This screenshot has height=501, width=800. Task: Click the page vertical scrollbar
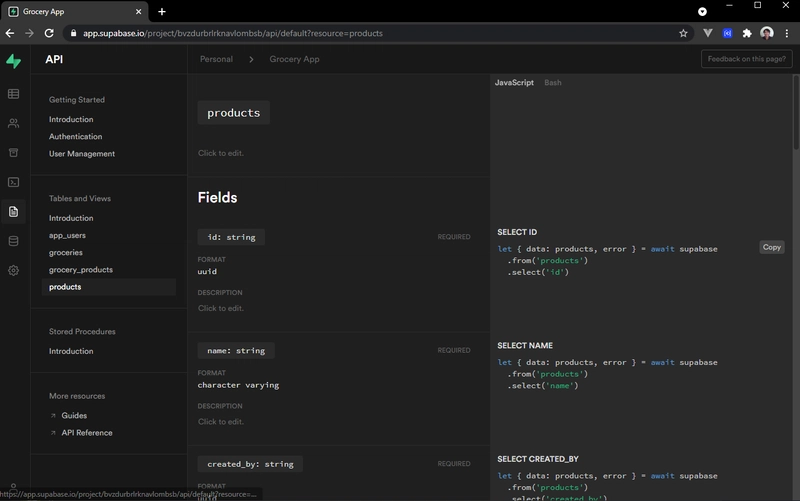796,112
